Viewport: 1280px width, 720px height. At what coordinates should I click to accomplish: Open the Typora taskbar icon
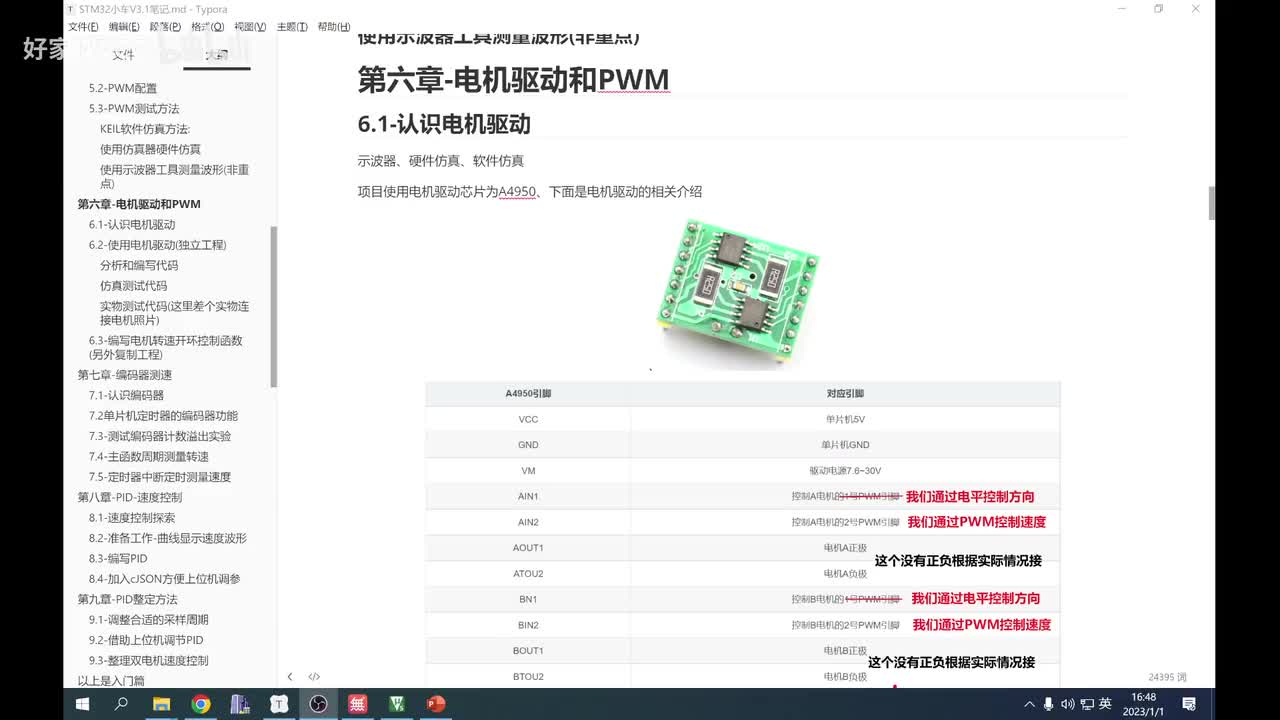pyautogui.click(x=279, y=704)
